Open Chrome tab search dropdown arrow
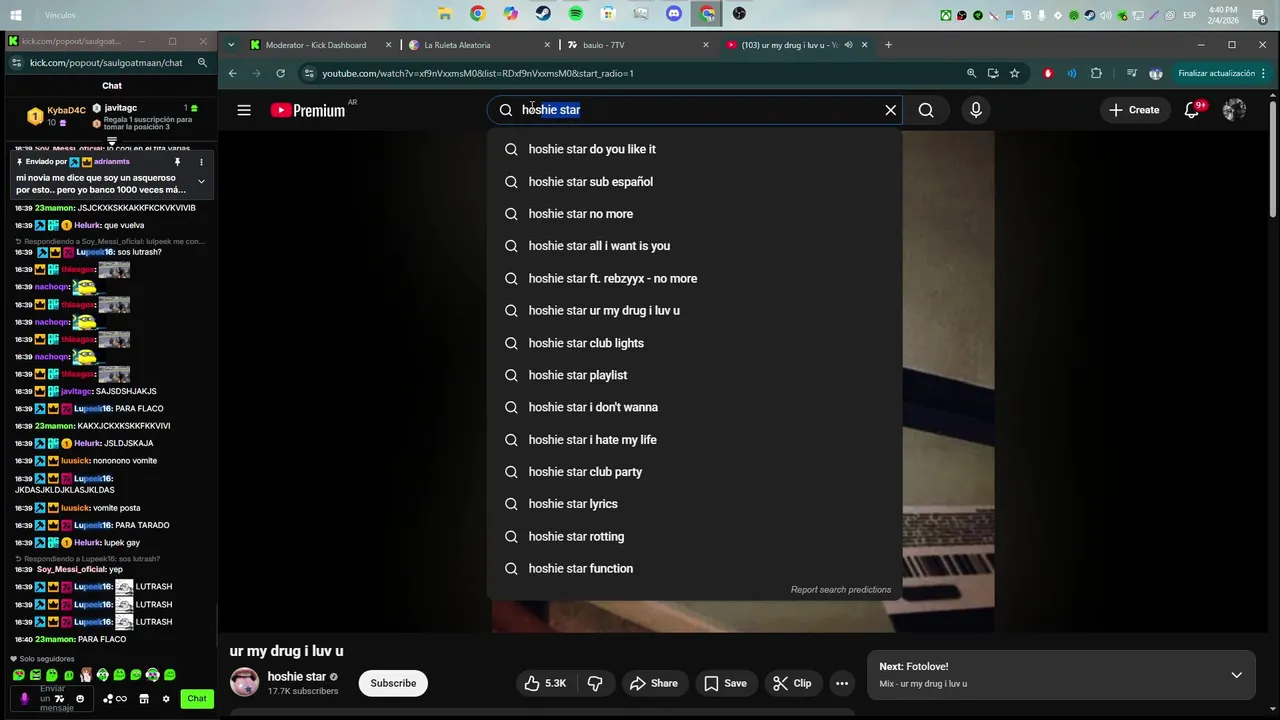The width and height of the screenshot is (1280, 720). [231, 45]
